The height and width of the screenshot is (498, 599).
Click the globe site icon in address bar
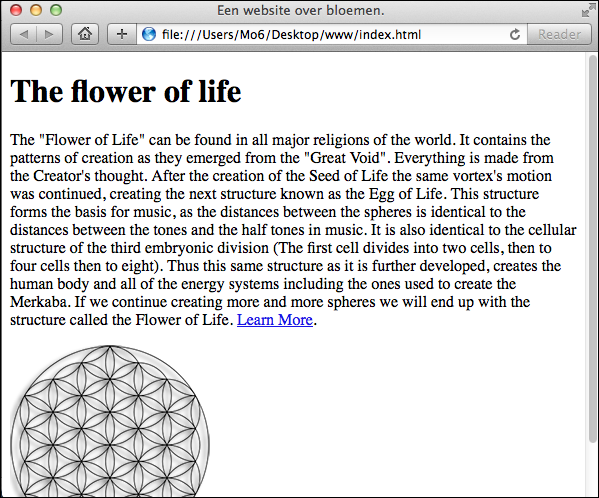[149, 34]
